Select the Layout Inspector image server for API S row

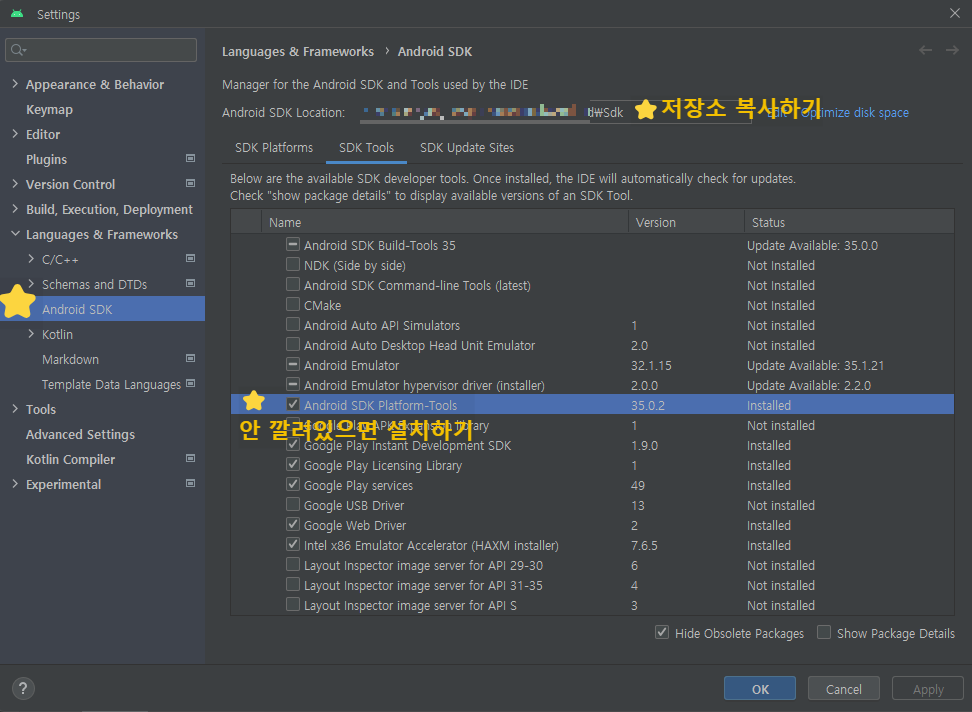coord(592,605)
